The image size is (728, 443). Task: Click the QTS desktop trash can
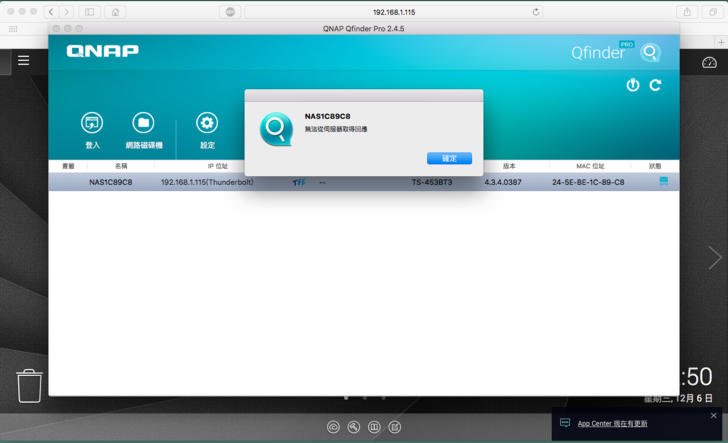pos(29,386)
